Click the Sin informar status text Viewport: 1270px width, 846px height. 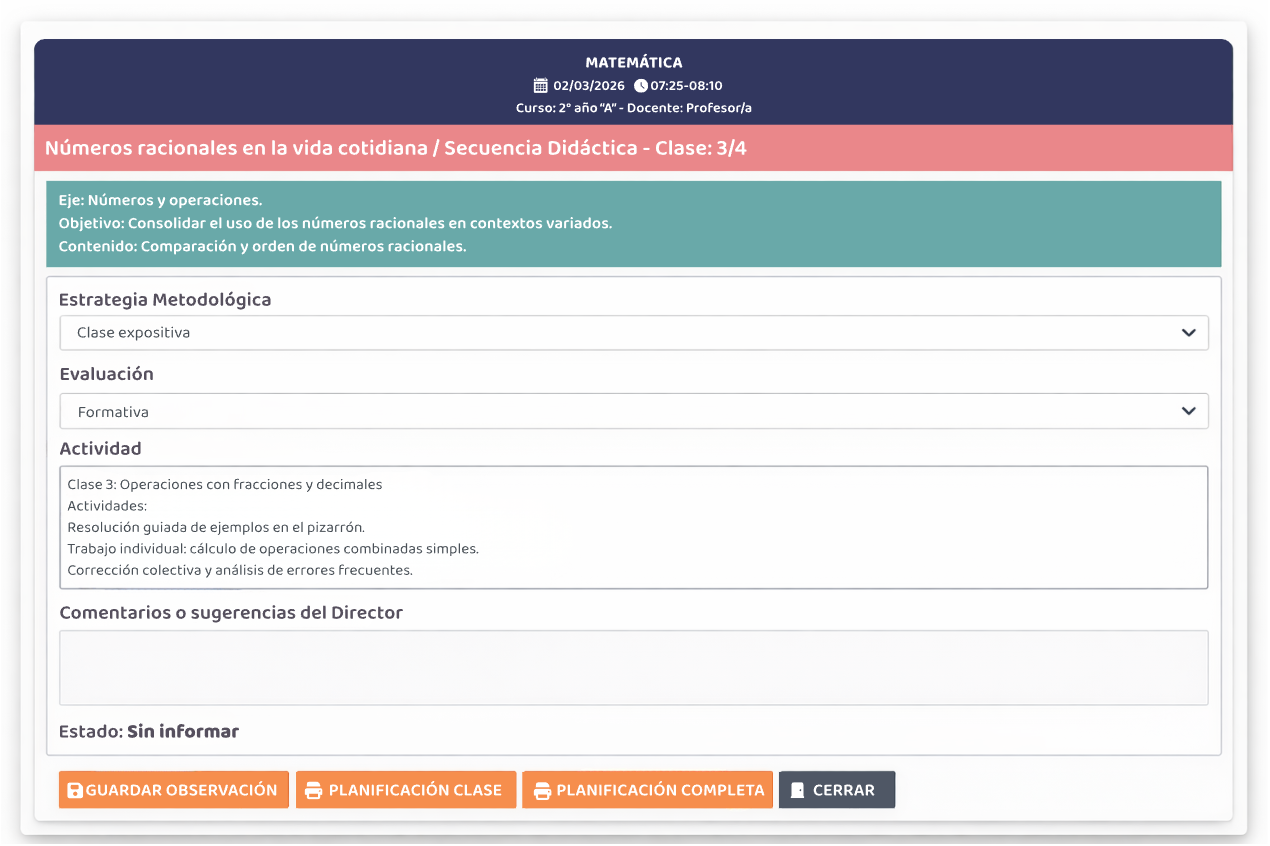click(183, 732)
